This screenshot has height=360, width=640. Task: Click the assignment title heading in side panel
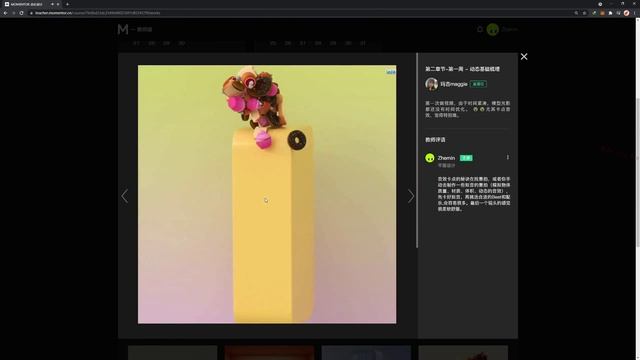coord(462,69)
